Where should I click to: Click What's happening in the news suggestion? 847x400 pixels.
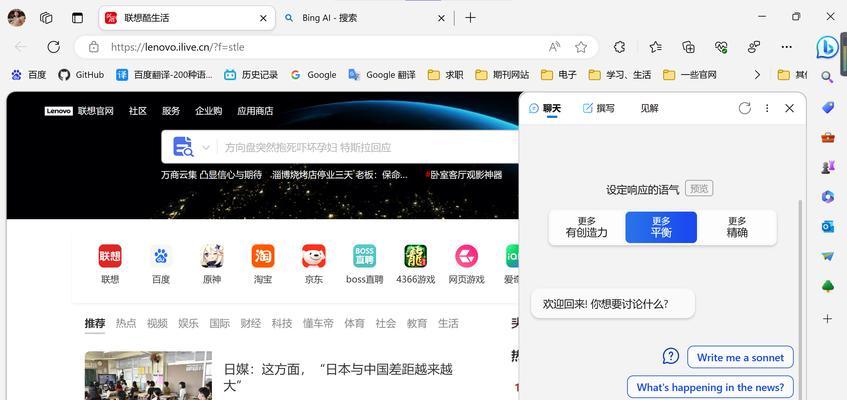tap(710, 387)
